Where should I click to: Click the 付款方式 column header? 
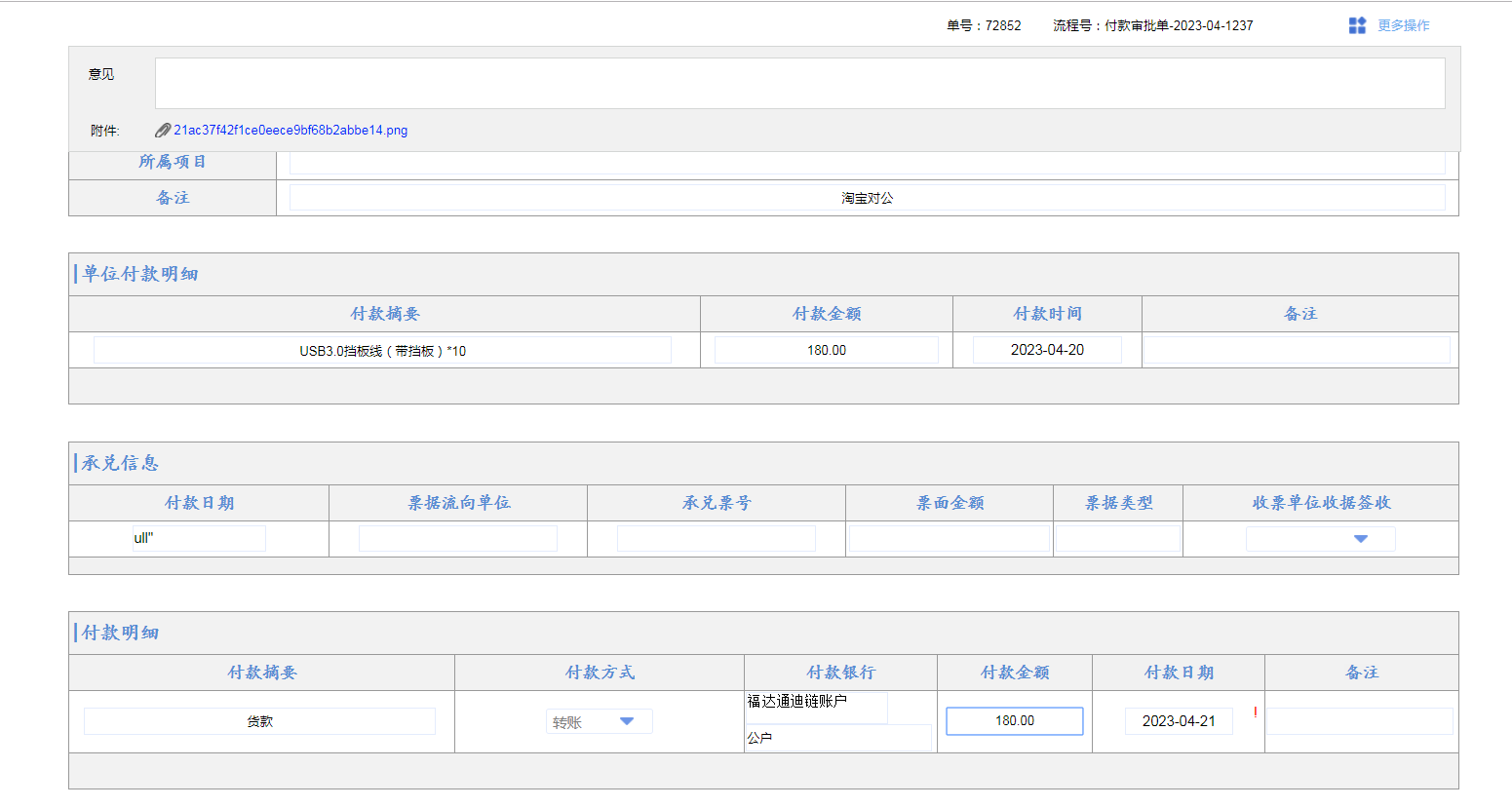point(600,673)
